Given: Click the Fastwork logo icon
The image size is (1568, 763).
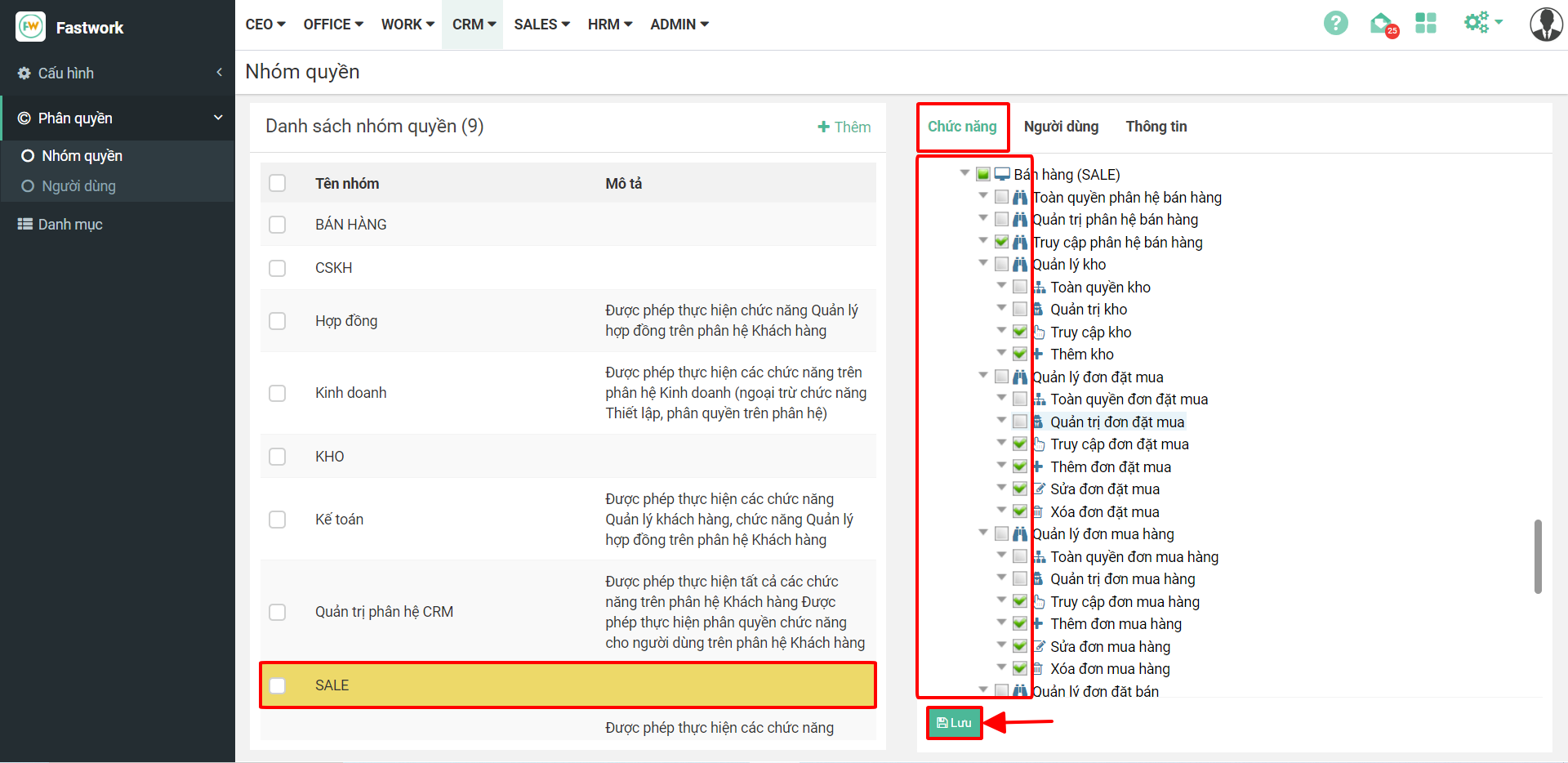Looking at the screenshot, I should point(30,27).
